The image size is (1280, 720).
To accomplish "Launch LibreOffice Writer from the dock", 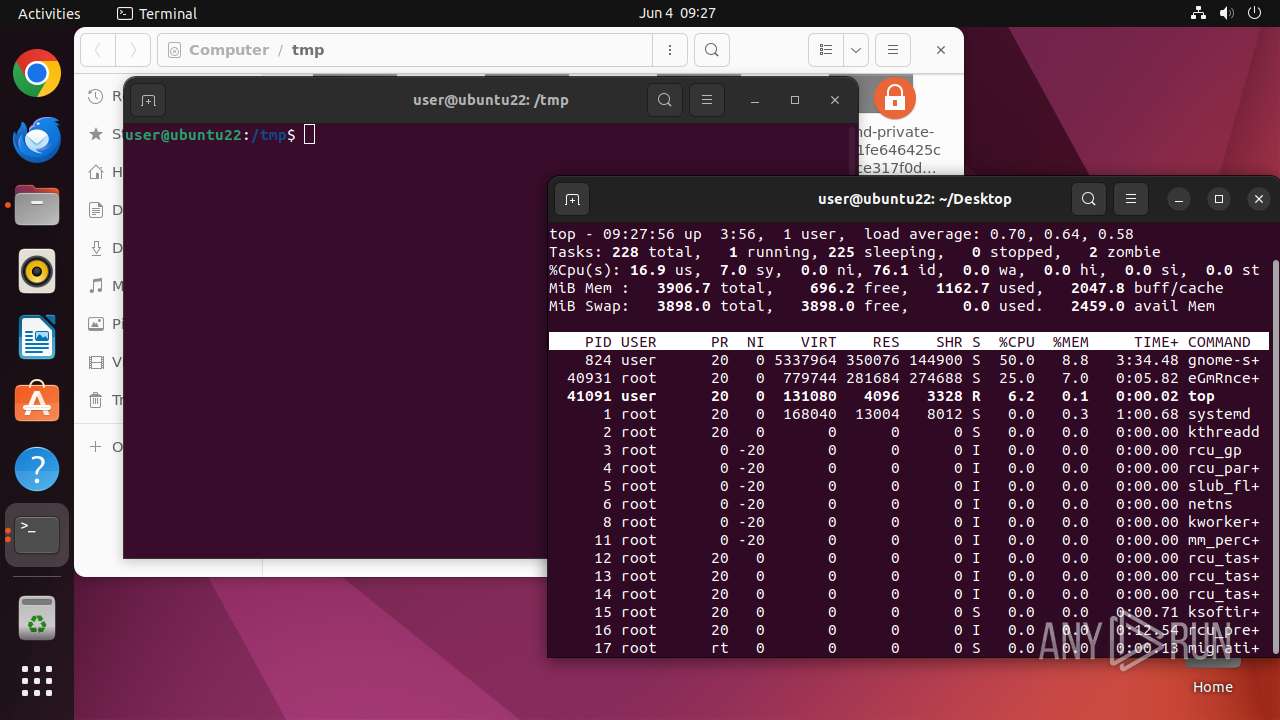I will click(x=37, y=337).
